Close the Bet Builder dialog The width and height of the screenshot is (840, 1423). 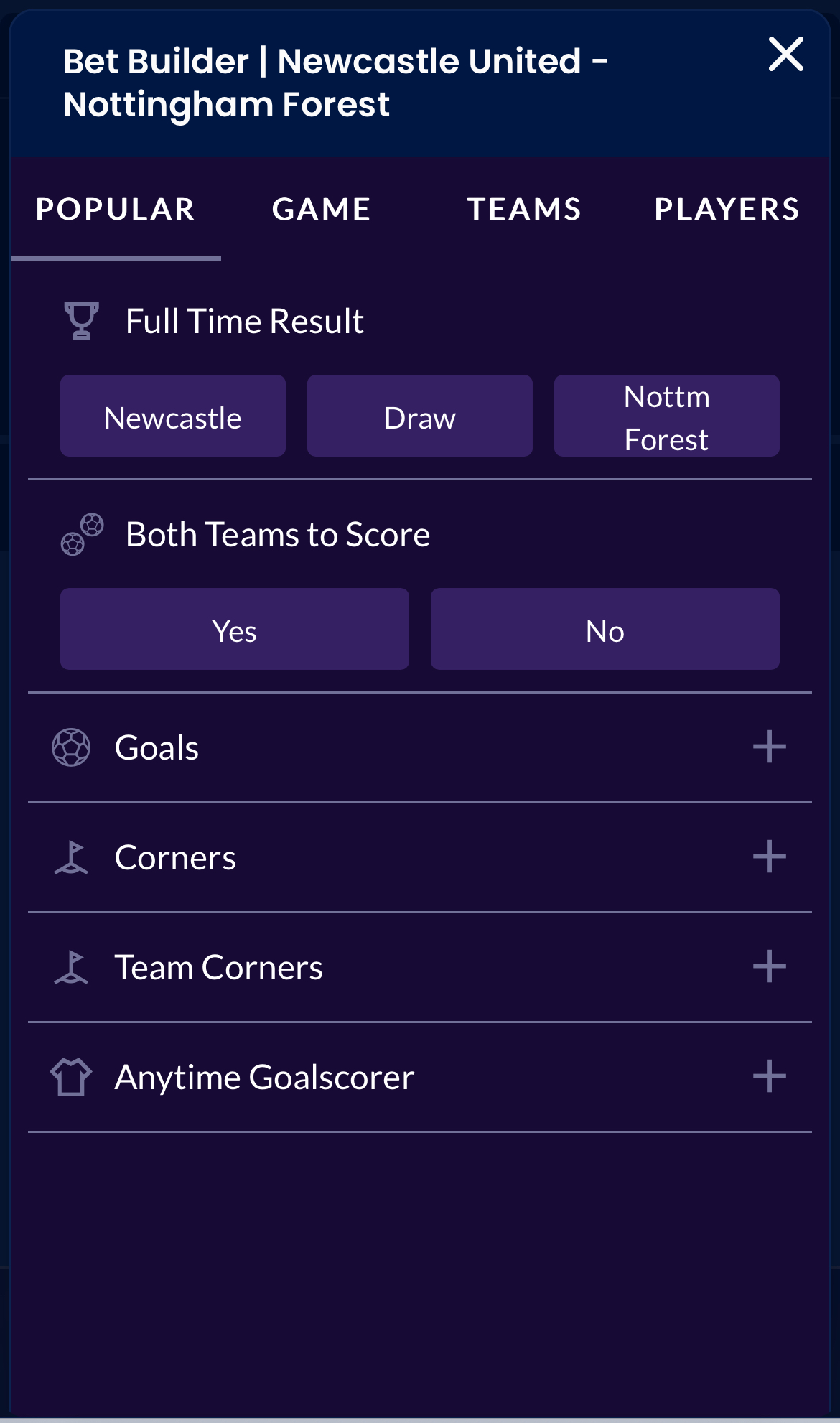click(787, 54)
